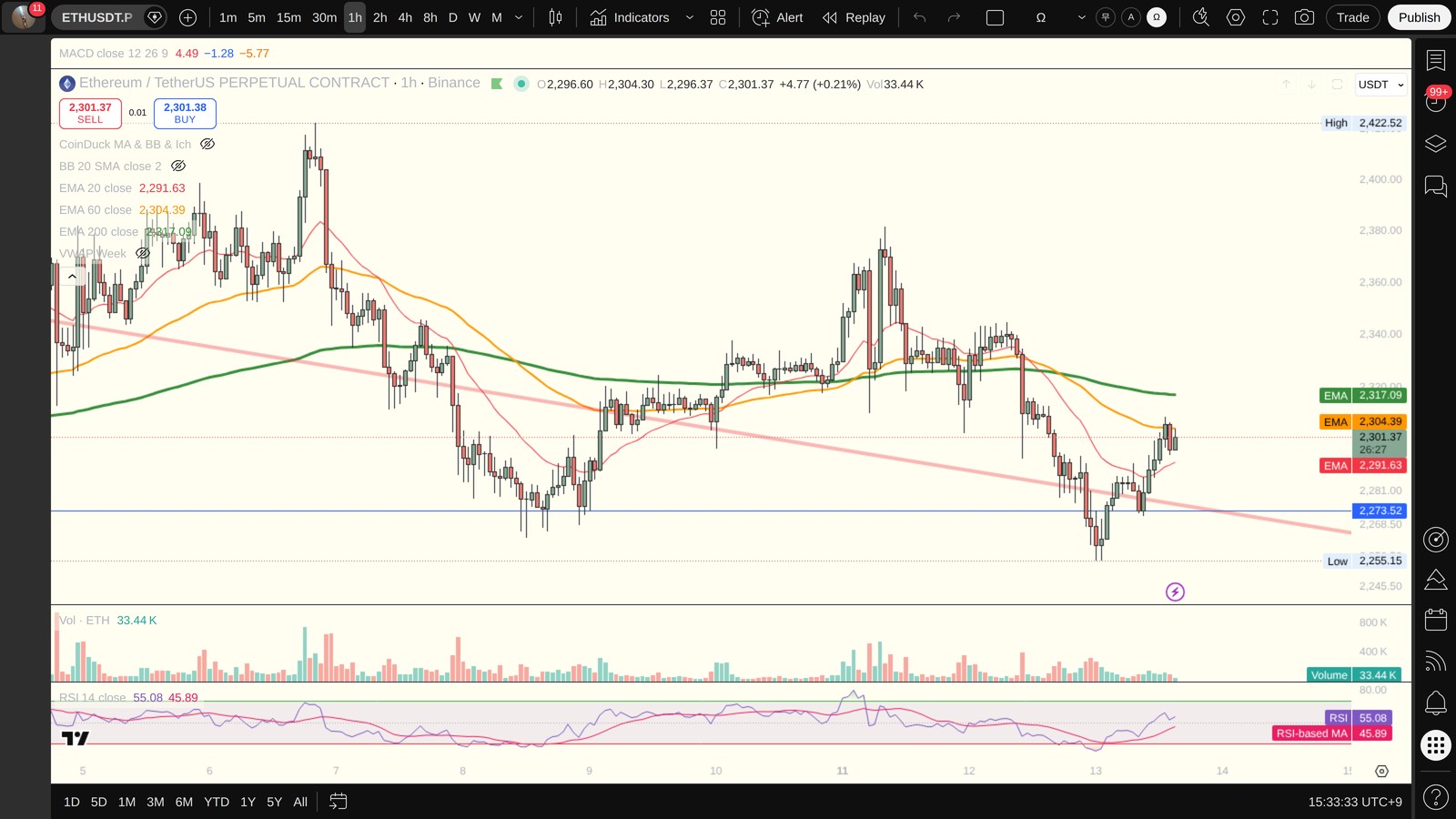This screenshot has height=819, width=1456.
Task: Open the help center question icon
Action: click(x=1436, y=797)
